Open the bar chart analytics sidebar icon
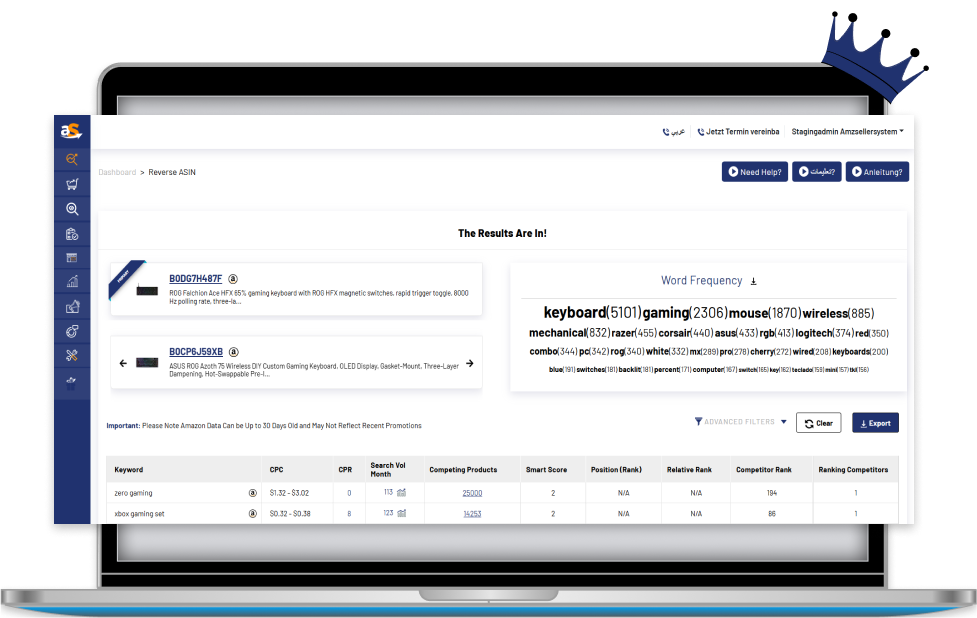 tap(72, 282)
